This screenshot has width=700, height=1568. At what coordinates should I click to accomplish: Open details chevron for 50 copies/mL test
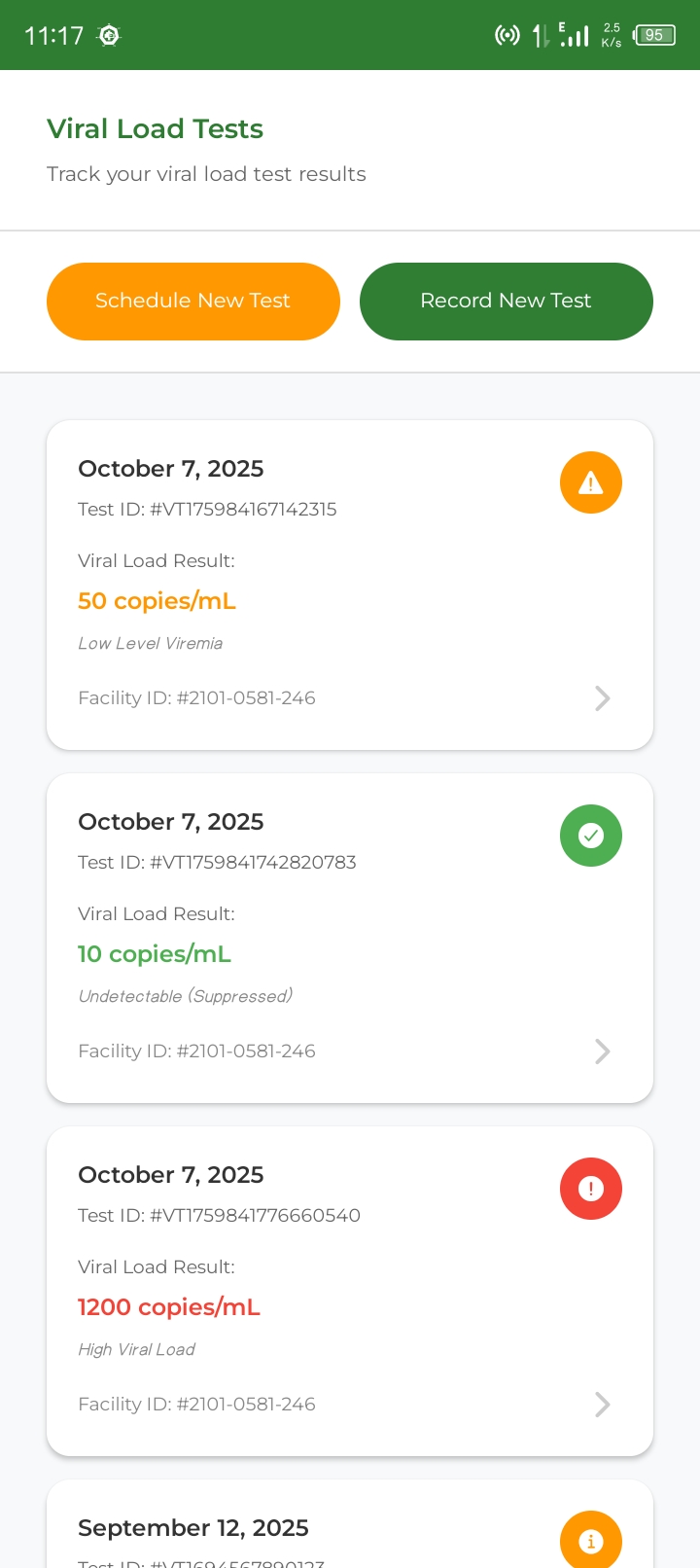click(x=602, y=698)
